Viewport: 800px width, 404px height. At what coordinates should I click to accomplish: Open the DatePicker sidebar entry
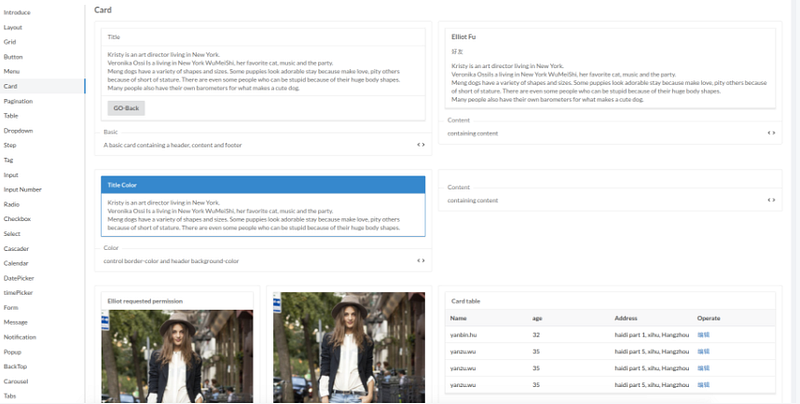pos(18,278)
